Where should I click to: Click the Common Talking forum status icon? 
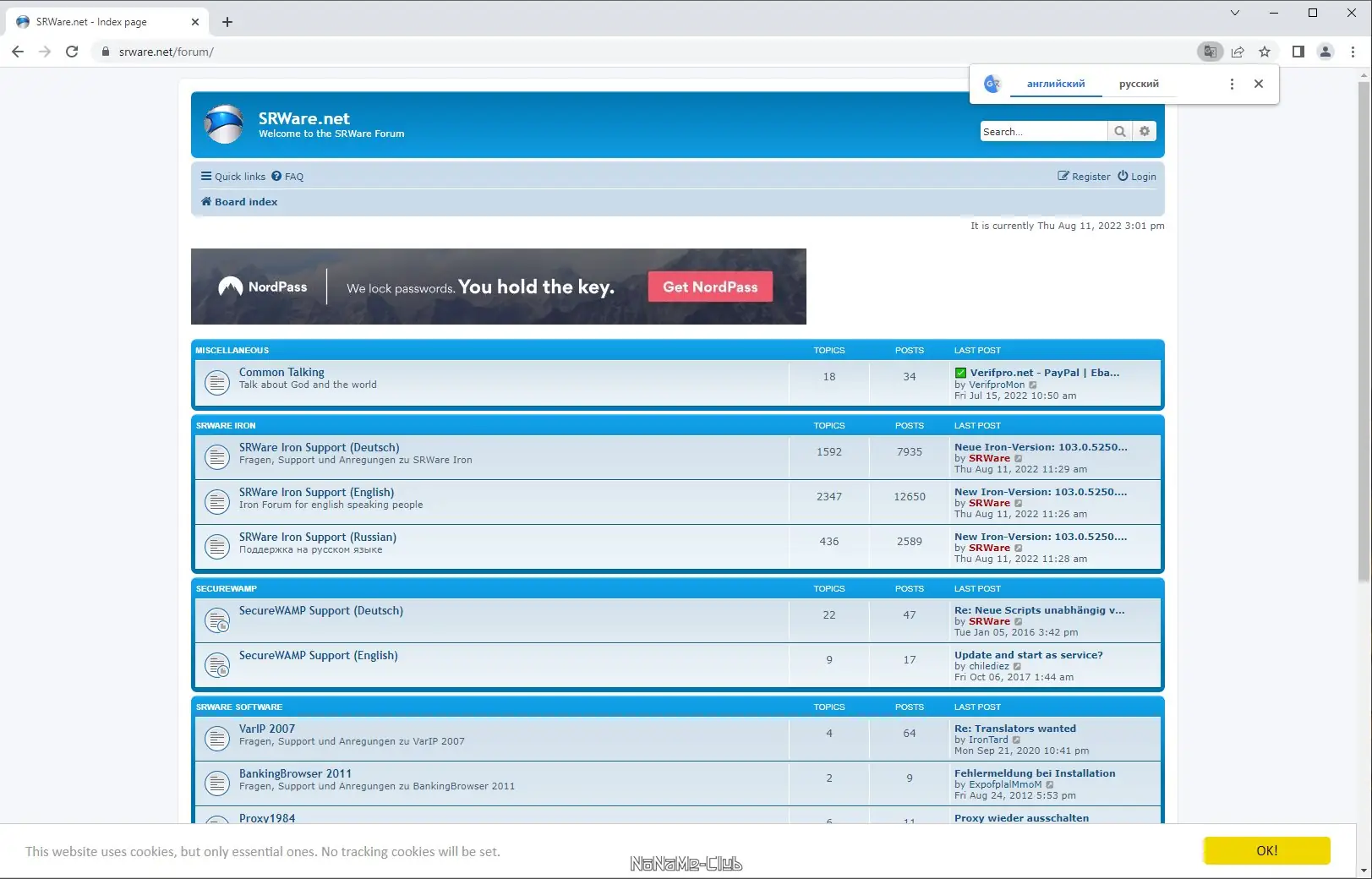click(217, 383)
